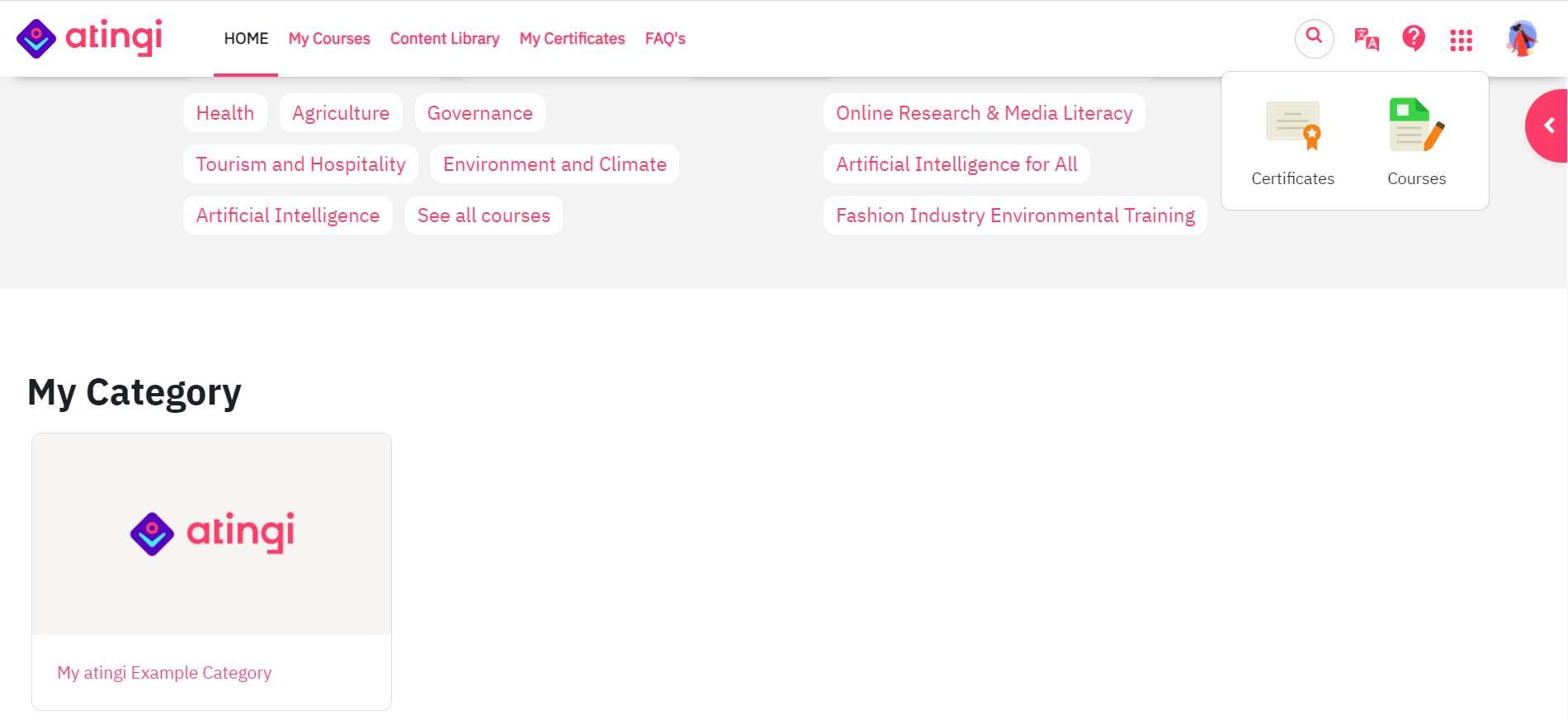Select the Governance category tag

pyautogui.click(x=479, y=113)
